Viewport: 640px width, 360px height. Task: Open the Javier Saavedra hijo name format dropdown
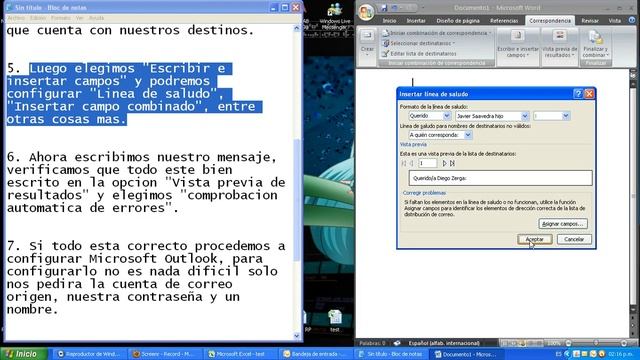click(x=525, y=116)
